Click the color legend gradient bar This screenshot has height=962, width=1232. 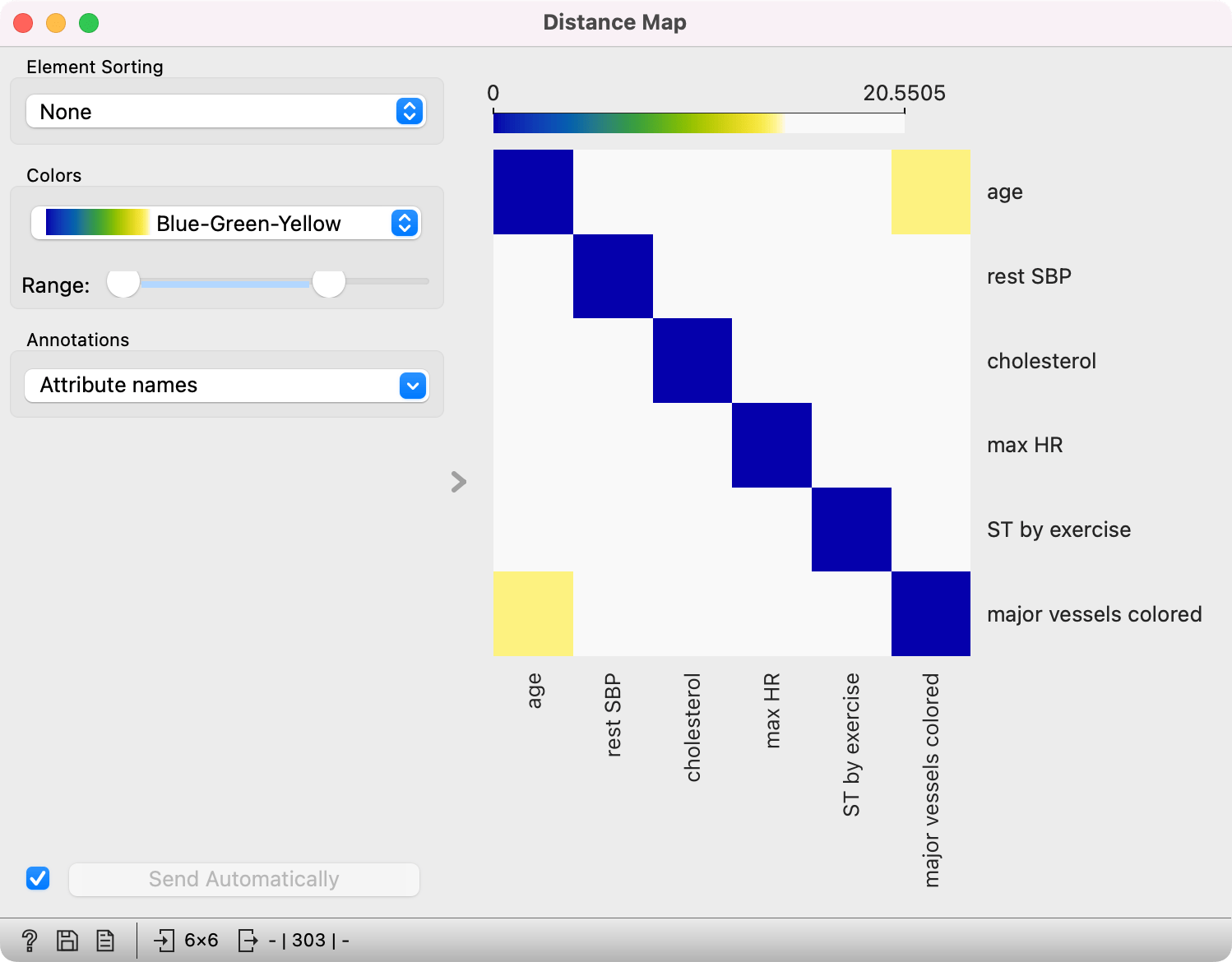coord(698,123)
